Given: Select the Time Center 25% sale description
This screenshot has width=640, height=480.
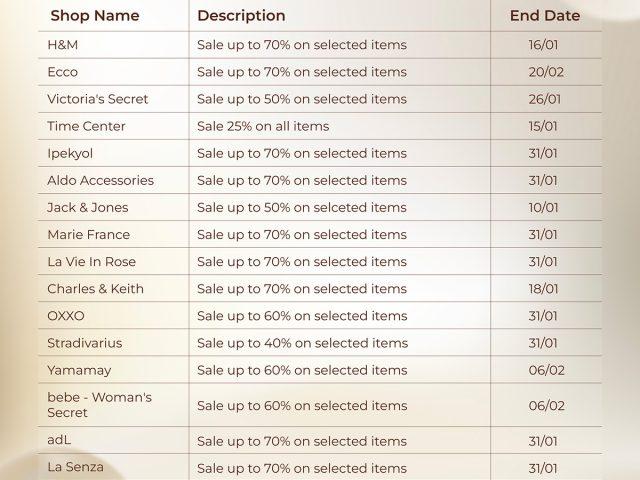Looking at the screenshot, I should tap(263, 126).
